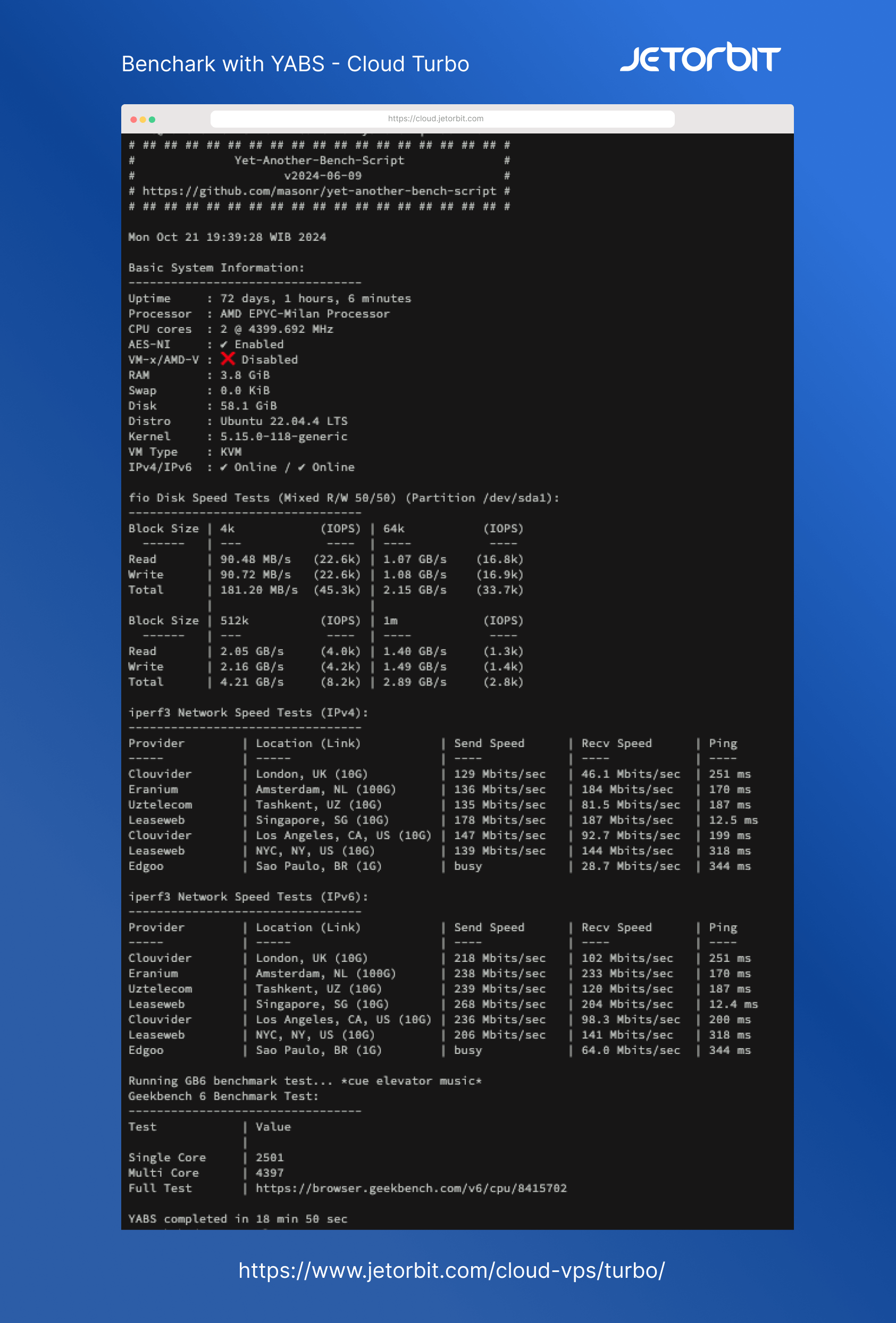Click the green maximize dot in browser mockup
The width and height of the screenshot is (896, 1323).
tap(152, 120)
